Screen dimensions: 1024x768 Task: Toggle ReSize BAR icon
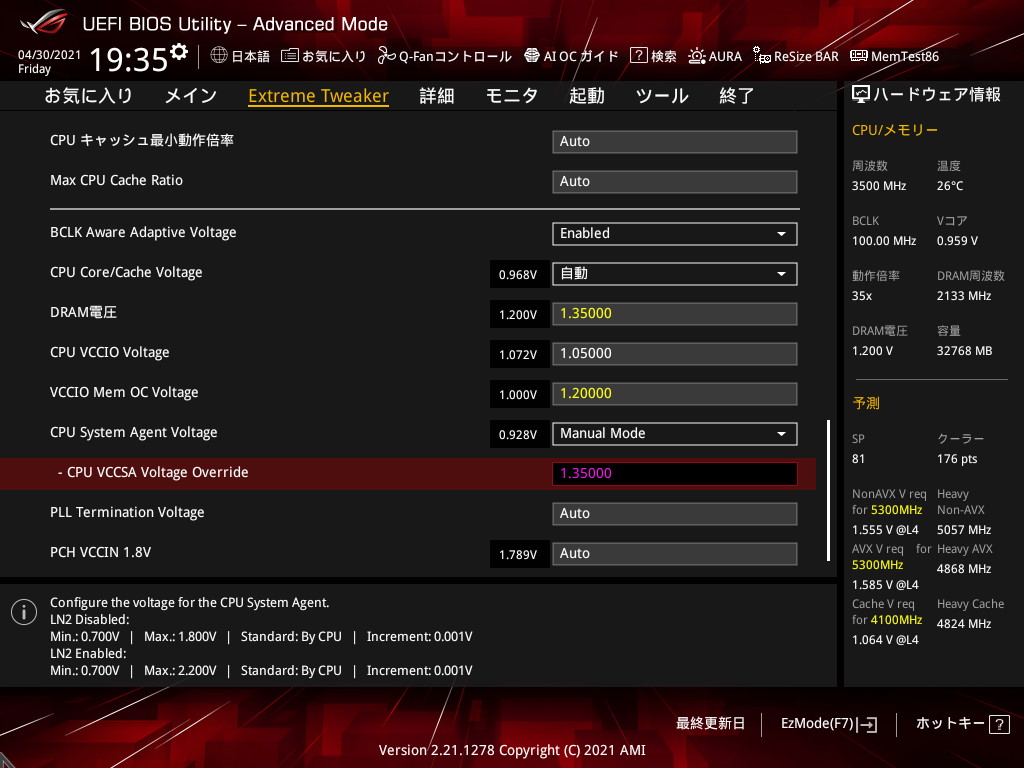tap(761, 56)
